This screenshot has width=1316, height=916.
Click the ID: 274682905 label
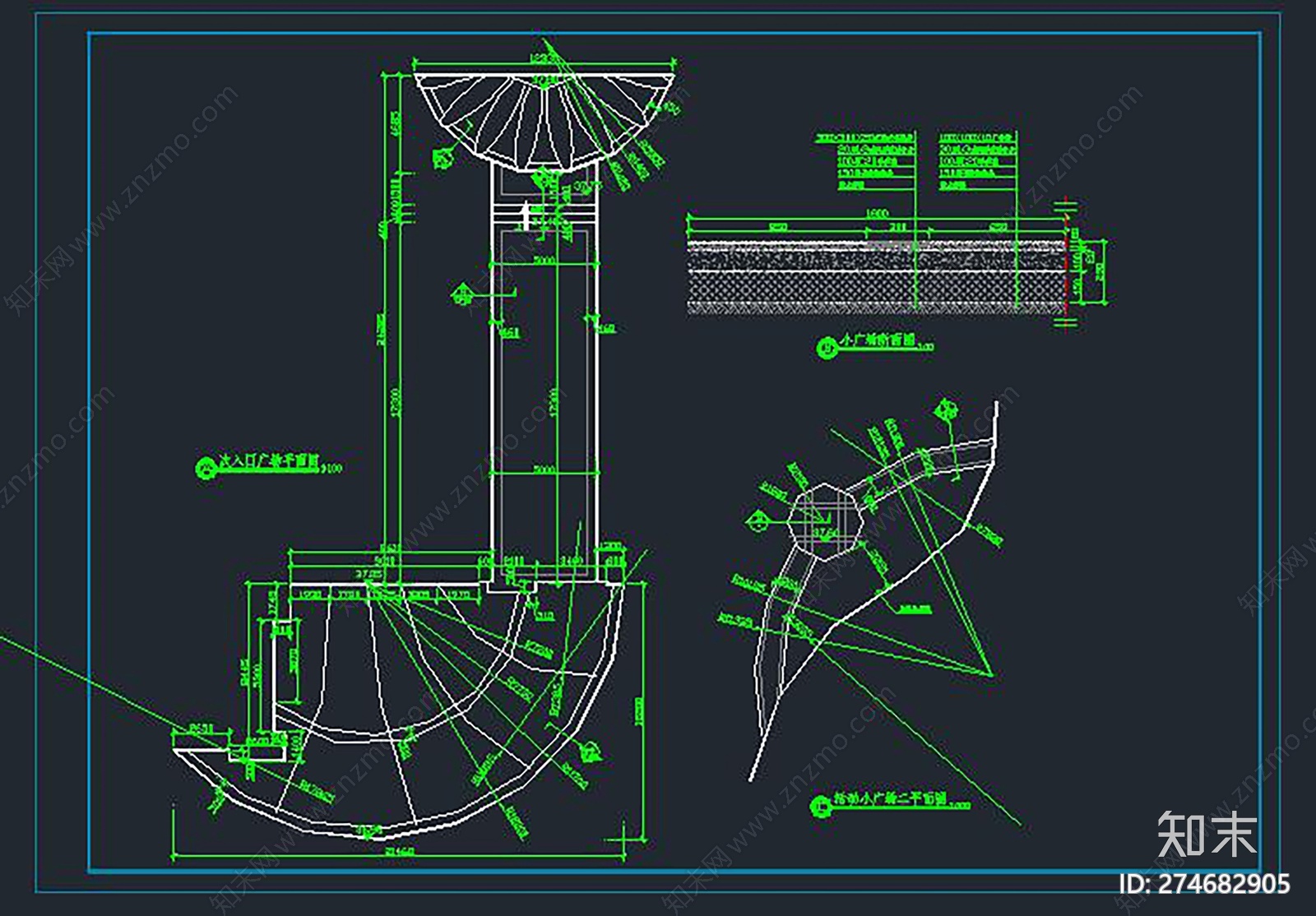(1205, 884)
